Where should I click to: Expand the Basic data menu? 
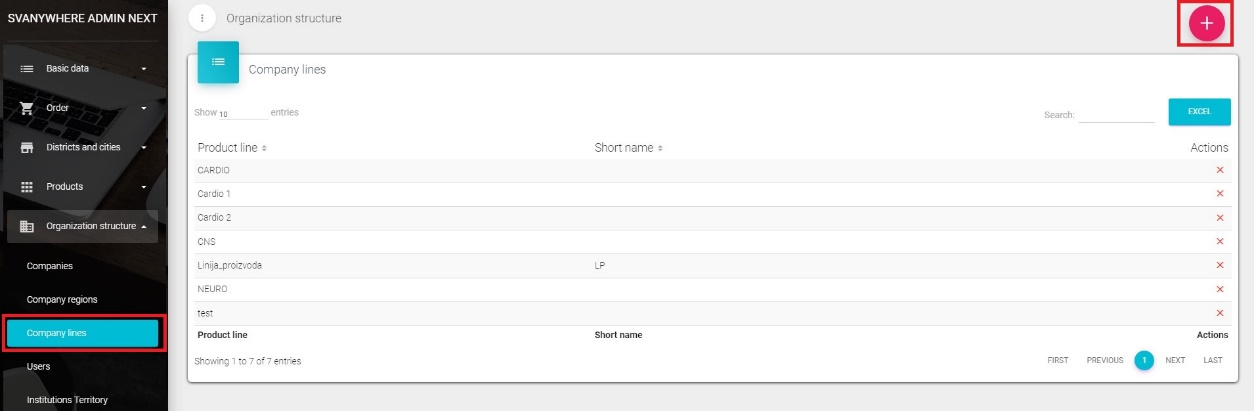pos(83,68)
